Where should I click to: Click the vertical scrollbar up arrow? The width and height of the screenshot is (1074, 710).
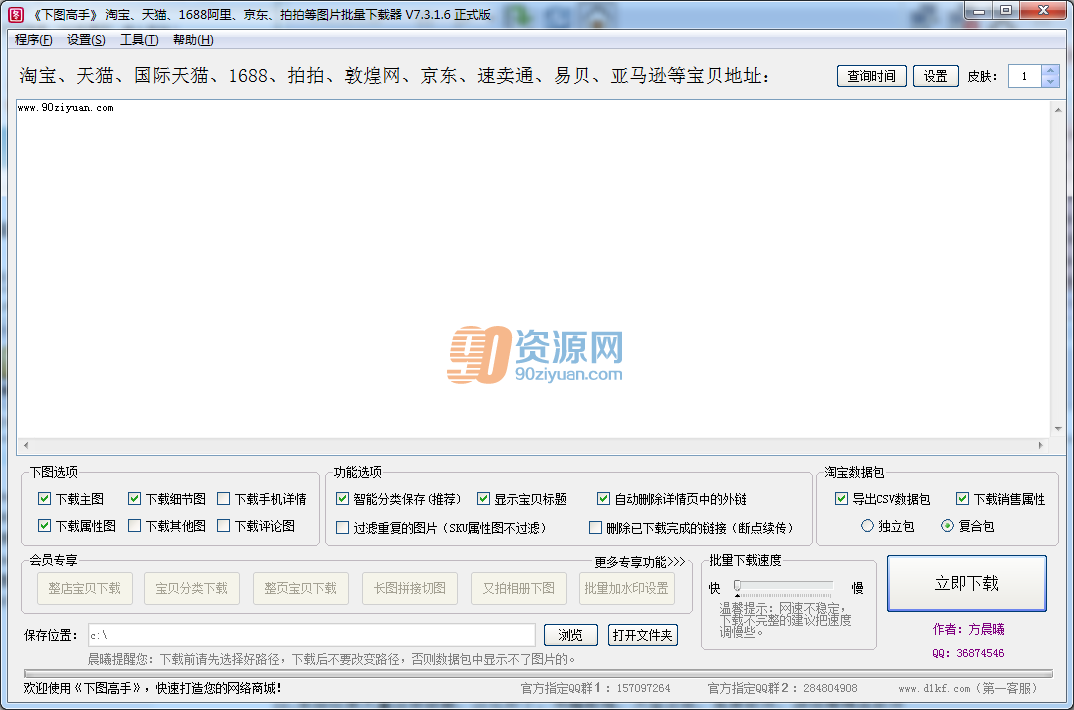[x=1058, y=110]
